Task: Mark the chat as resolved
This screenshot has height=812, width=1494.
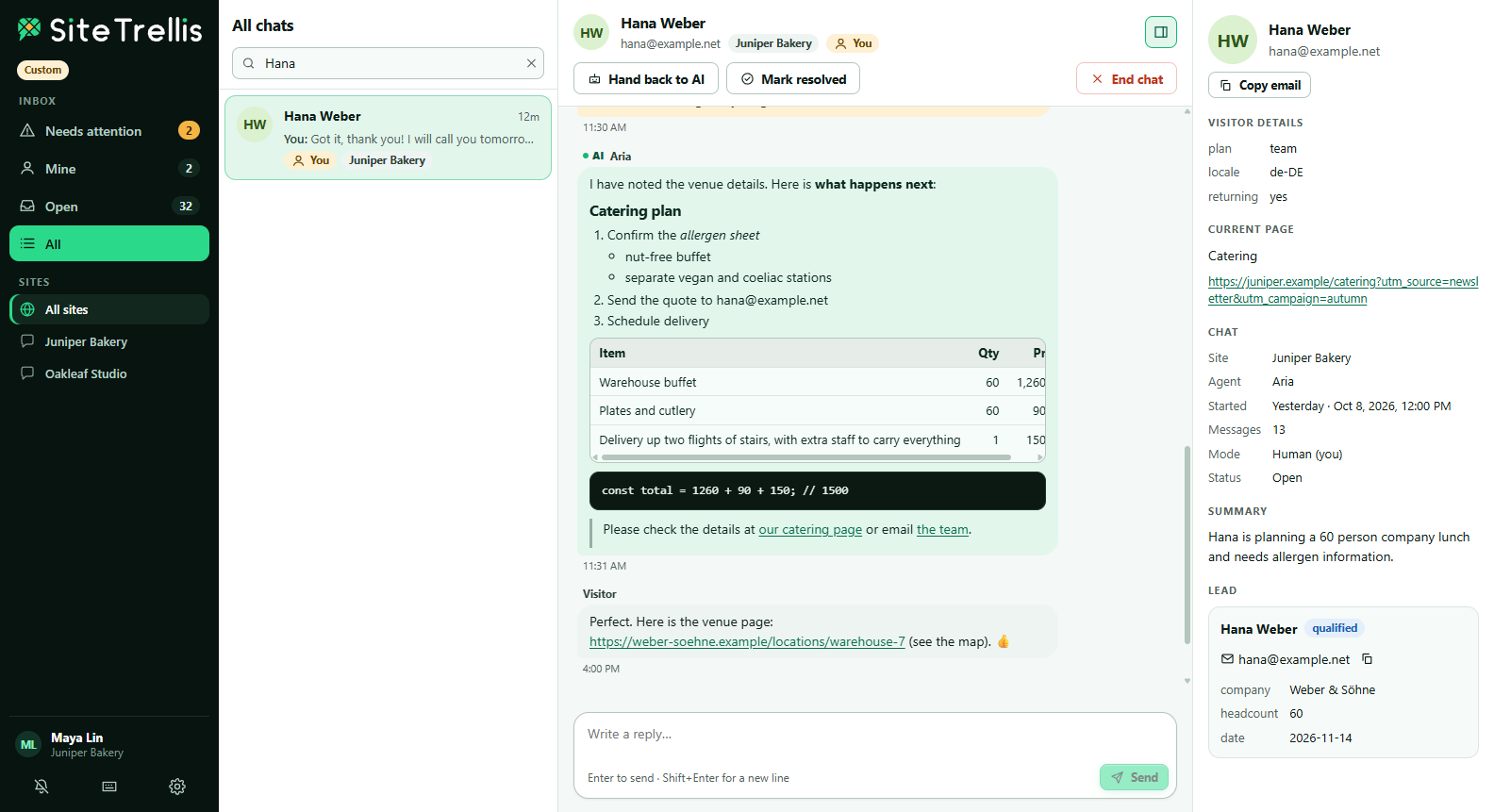Action: 793,79
